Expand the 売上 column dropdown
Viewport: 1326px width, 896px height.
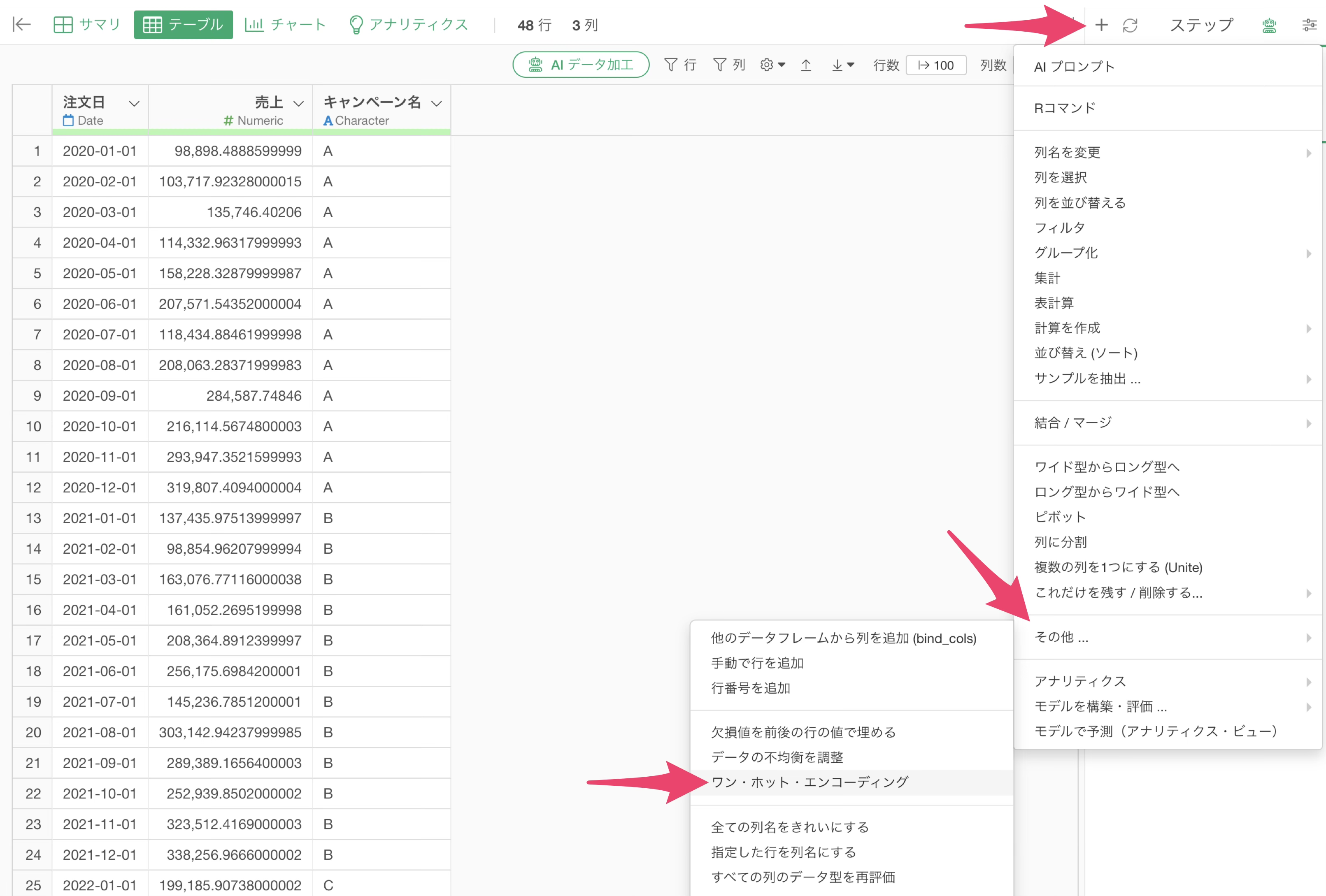[x=298, y=103]
